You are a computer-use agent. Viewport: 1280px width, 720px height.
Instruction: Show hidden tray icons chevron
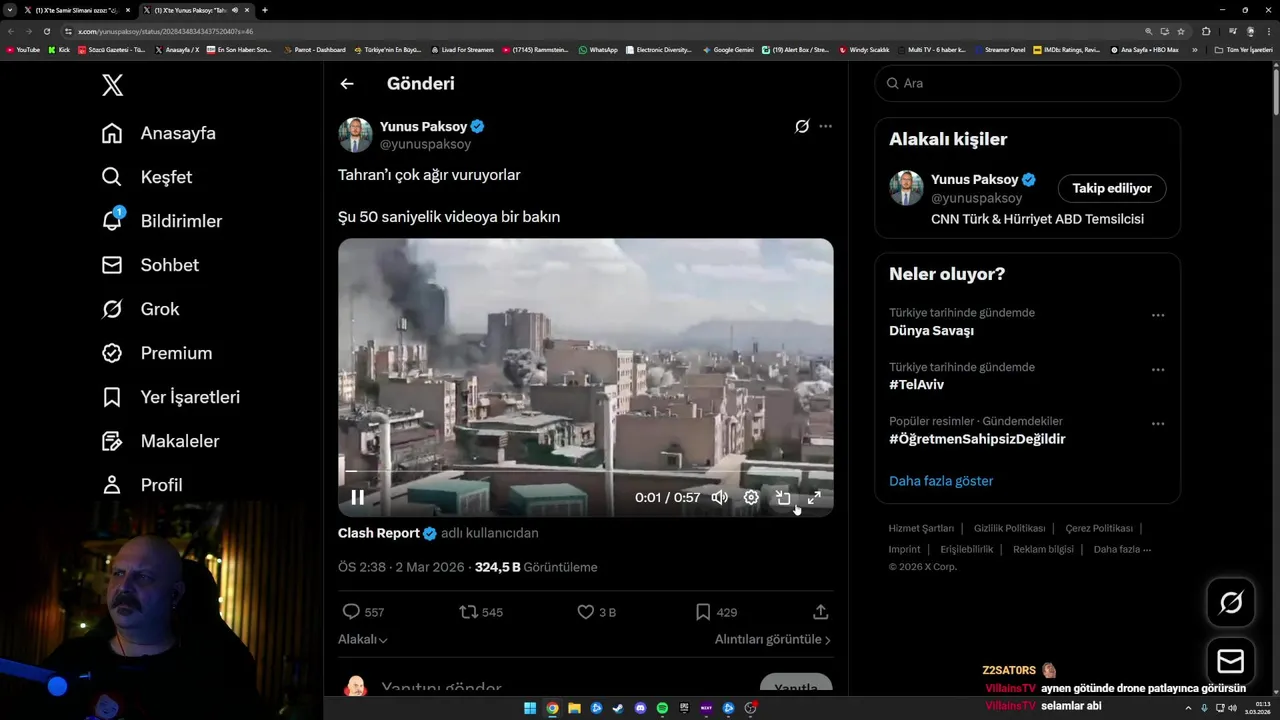(1188, 708)
